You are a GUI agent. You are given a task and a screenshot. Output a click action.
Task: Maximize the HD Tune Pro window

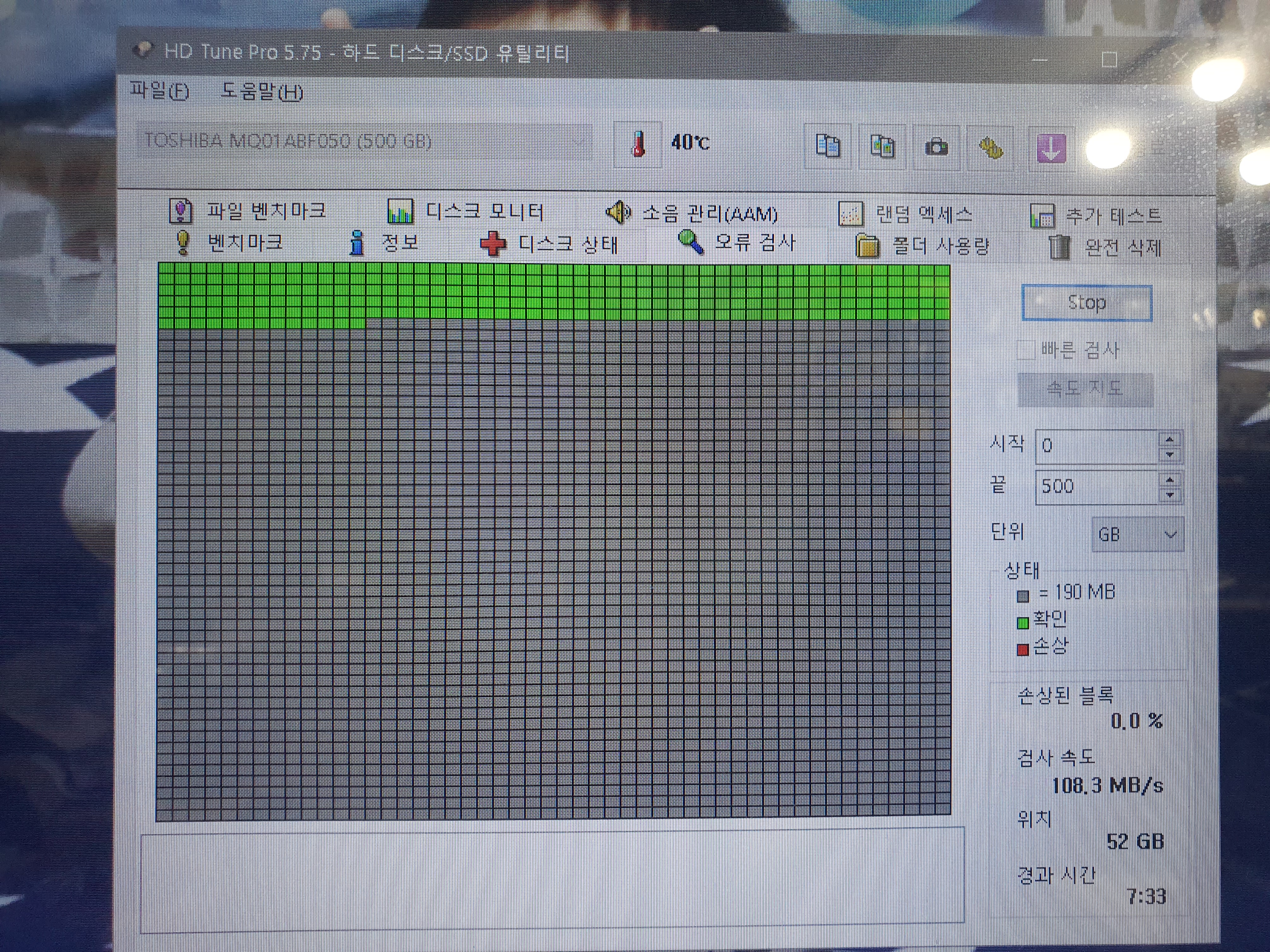pyautogui.click(x=1109, y=59)
